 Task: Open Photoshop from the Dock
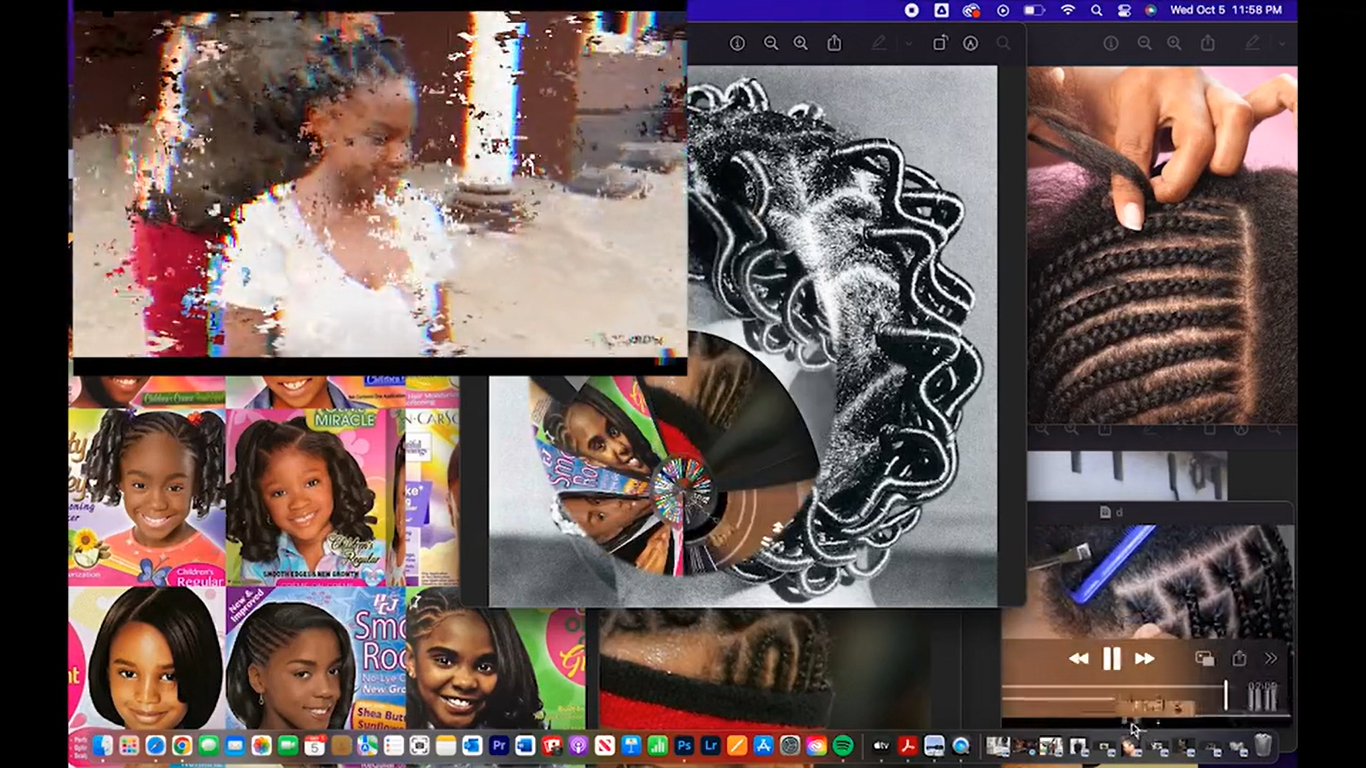tap(685, 746)
